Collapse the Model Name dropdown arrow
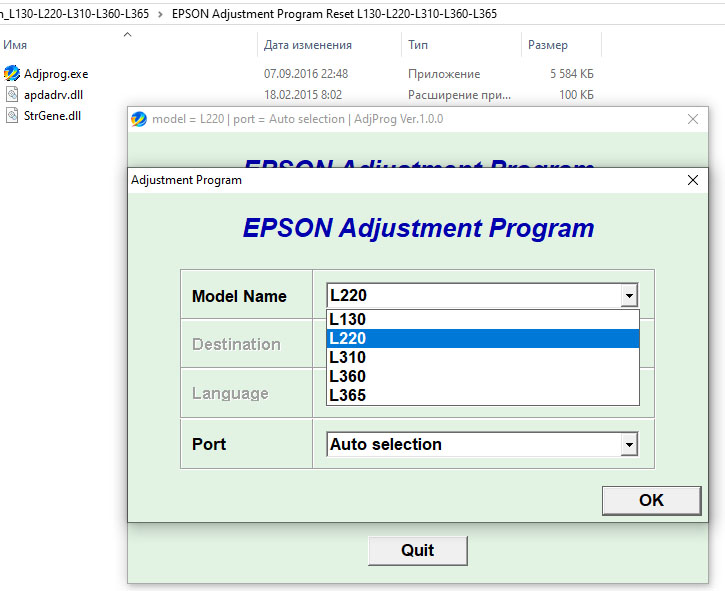 pos(628,296)
